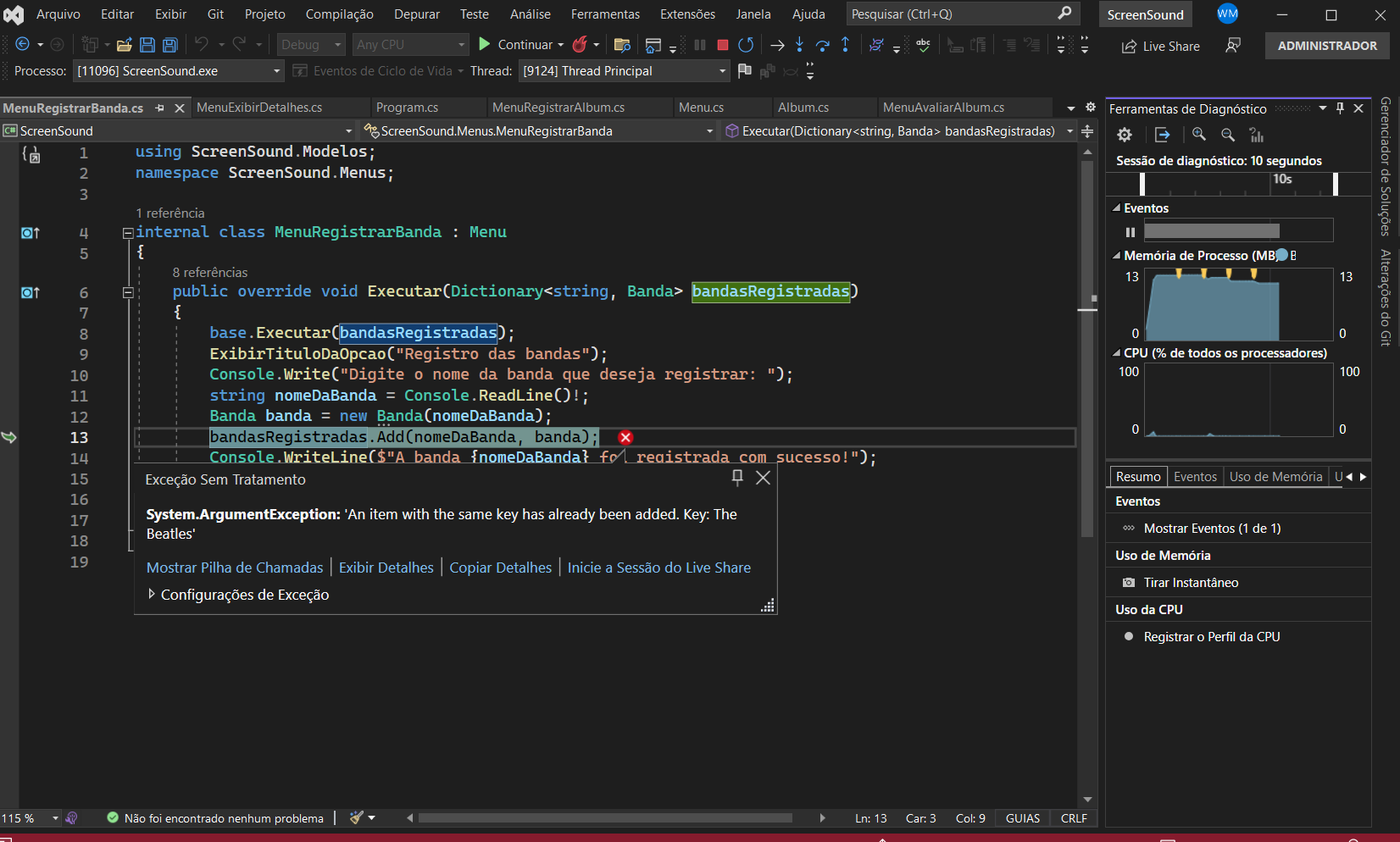Click the split editor icon
Viewport: 1400px width, 842px height.
(x=1087, y=131)
